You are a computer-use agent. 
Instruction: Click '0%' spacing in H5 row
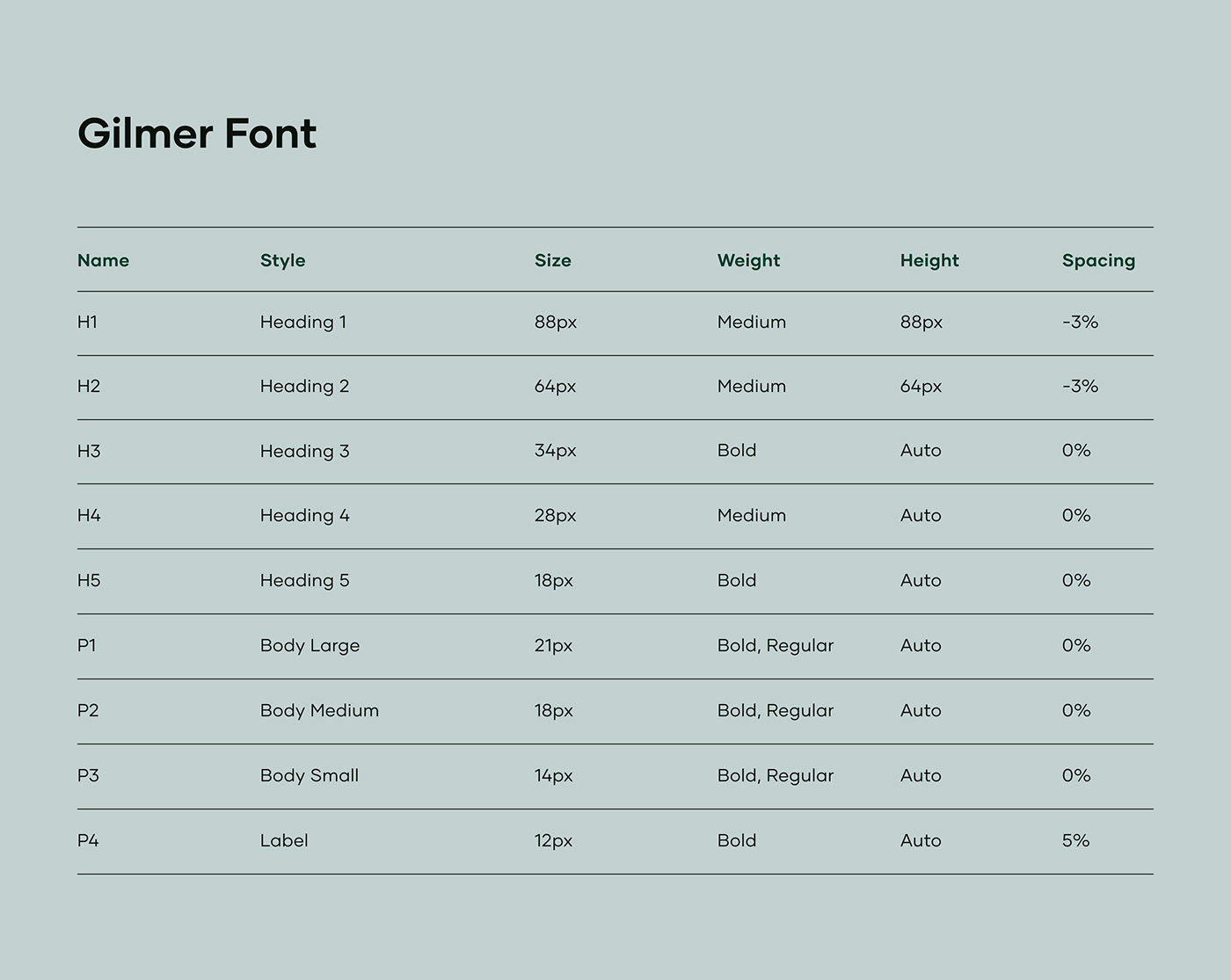[x=1076, y=580]
